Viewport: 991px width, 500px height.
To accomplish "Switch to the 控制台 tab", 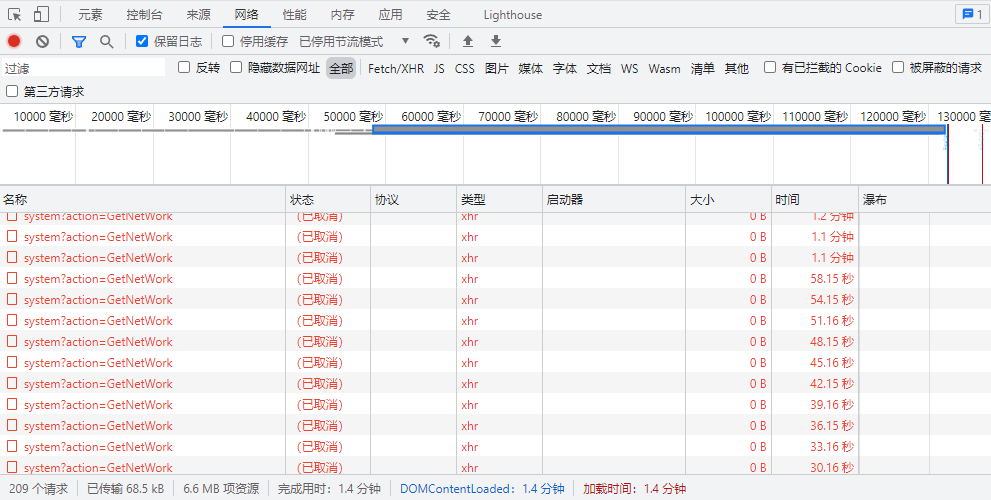I will point(144,15).
